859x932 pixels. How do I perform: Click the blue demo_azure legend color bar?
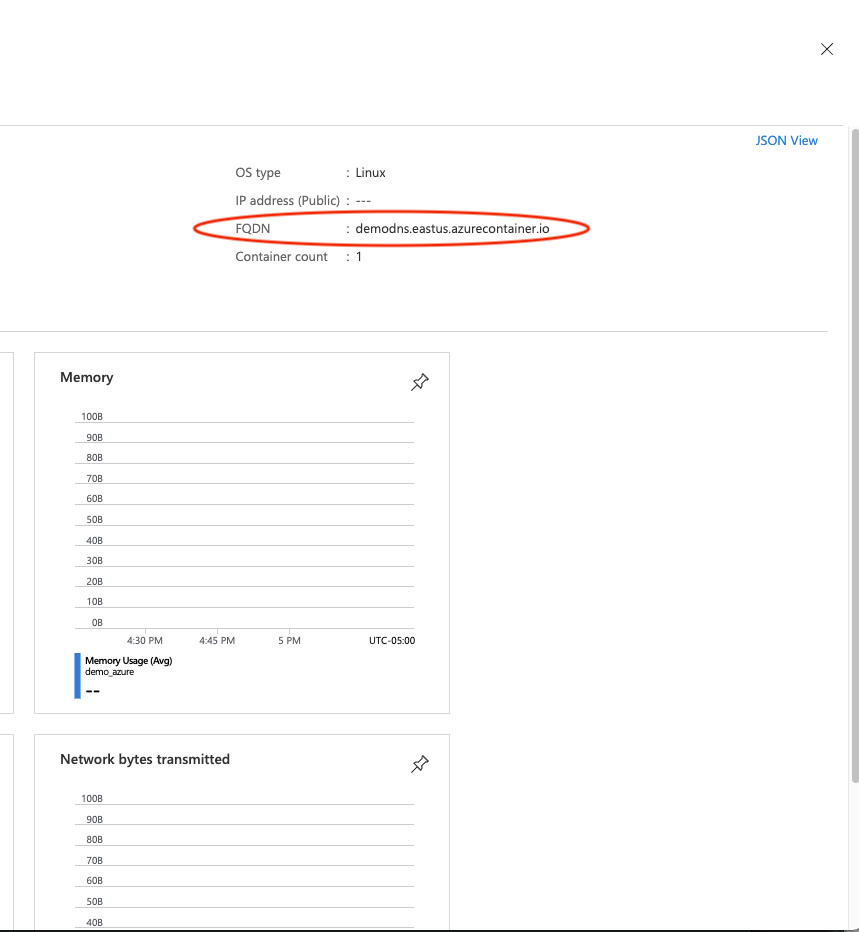[x=78, y=675]
